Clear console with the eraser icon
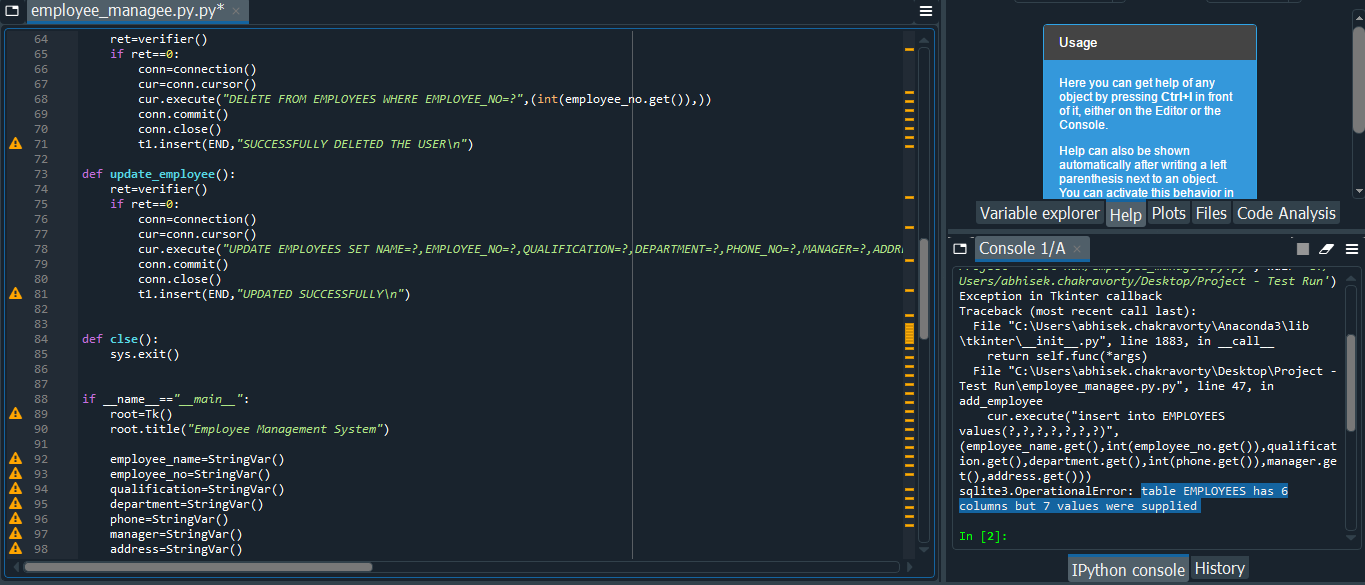 [1327, 249]
